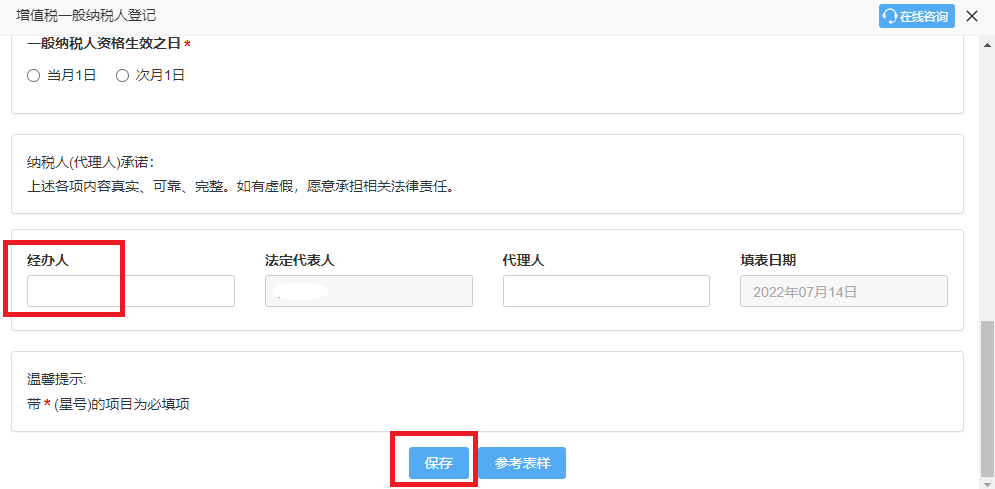Click the 带*(星号)的项目为必填项 note
The image size is (995, 489).
pos(109,404)
